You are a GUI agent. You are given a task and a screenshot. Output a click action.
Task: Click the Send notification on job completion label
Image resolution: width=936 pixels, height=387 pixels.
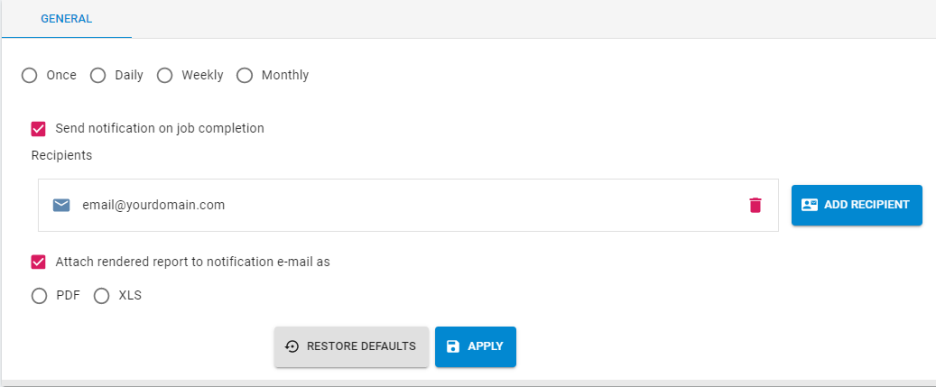[160, 128]
